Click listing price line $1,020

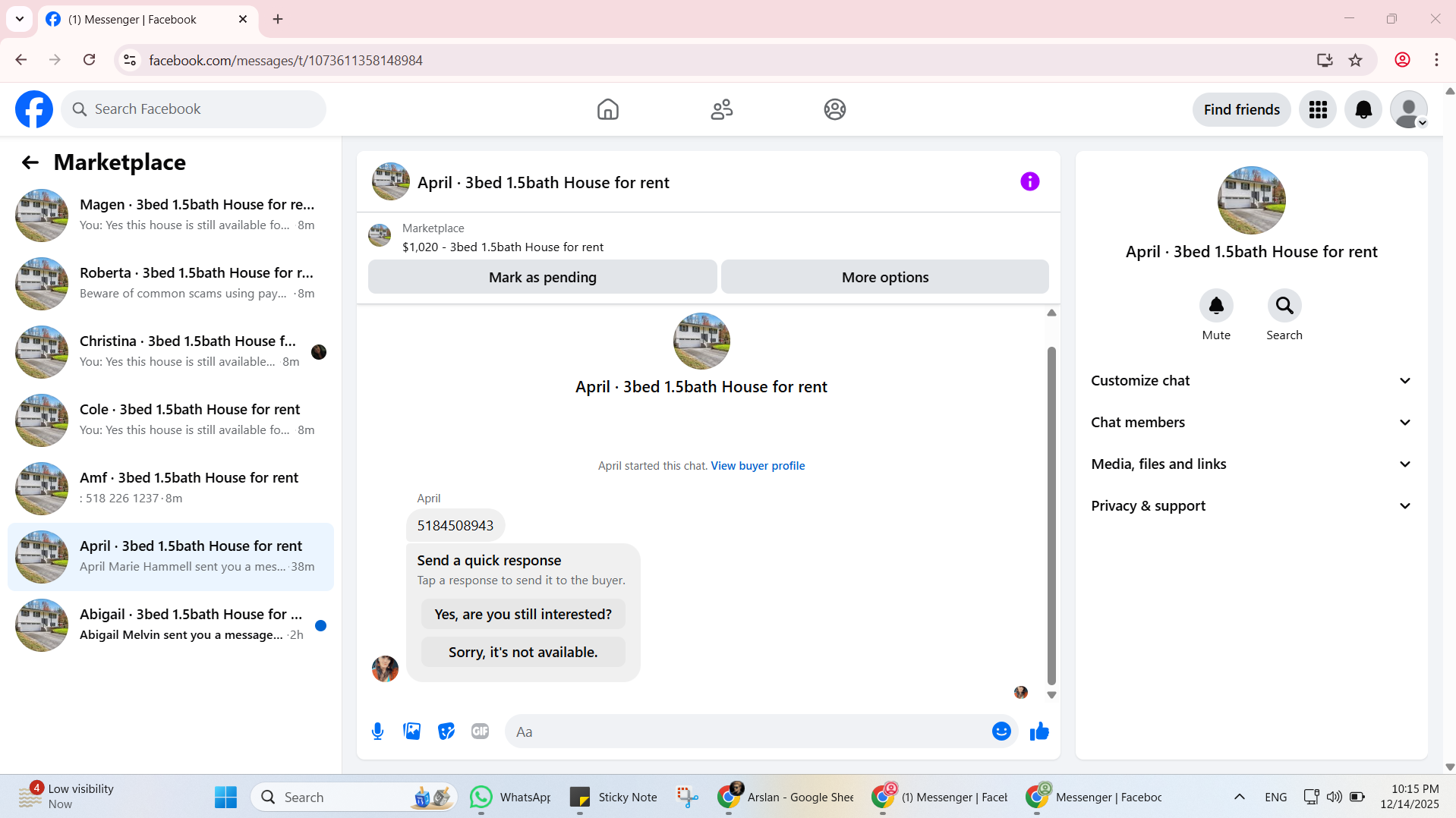(x=503, y=247)
